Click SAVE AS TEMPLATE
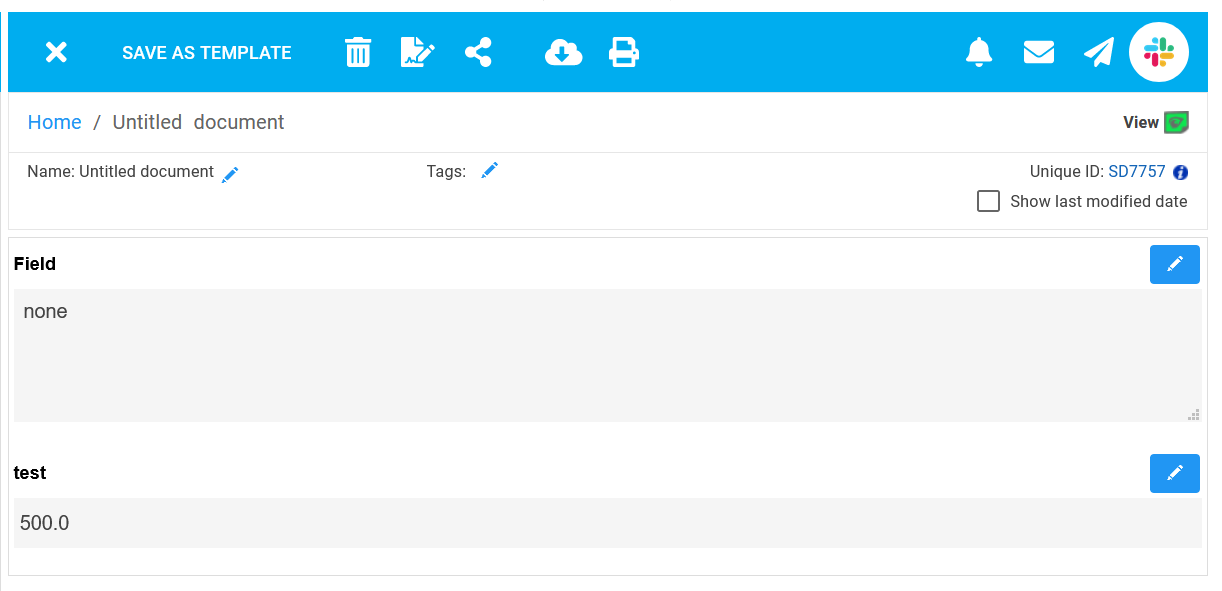The image size is (1222, 591). 207,53
